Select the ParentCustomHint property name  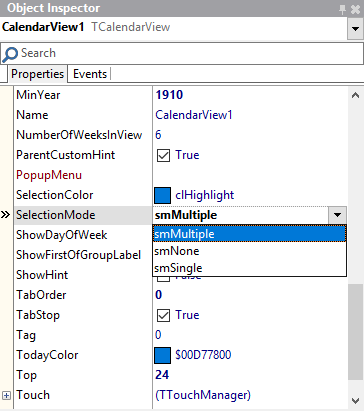click(x=65, y=155)
